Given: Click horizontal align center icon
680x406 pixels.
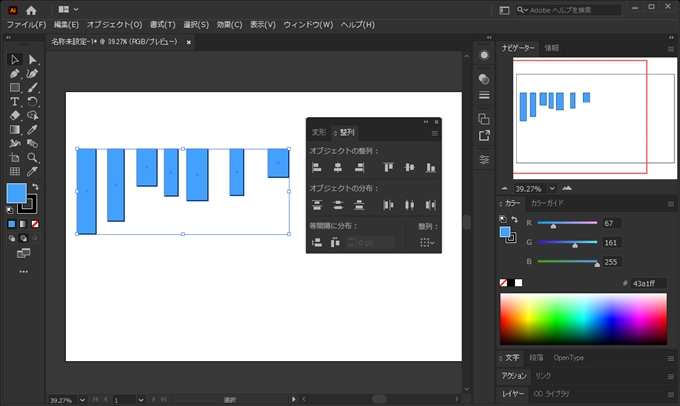Looking at the screenshot, I should pos(338,167).
